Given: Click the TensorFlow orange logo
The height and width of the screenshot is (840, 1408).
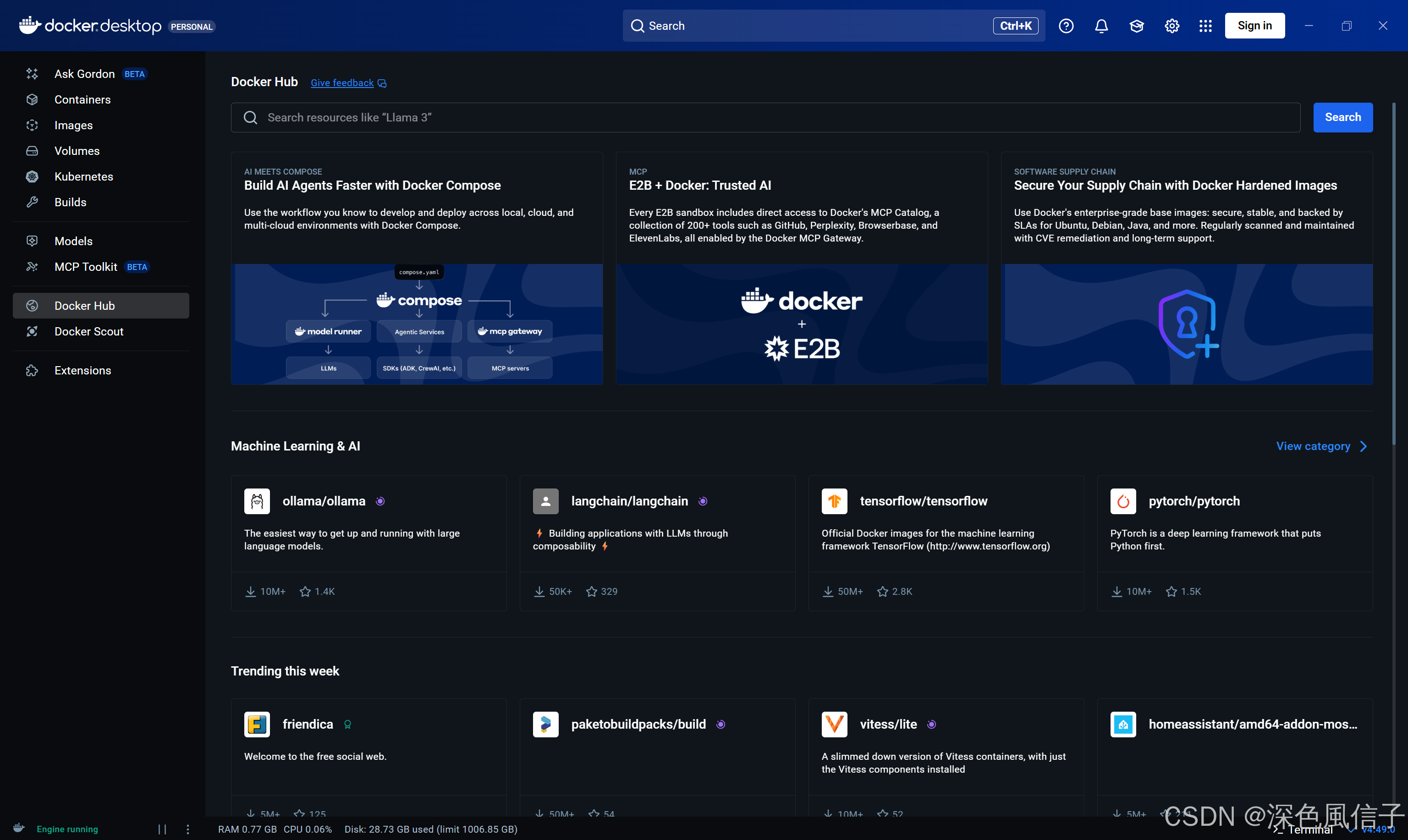Looking at the screenshot, I should tap(835, 501).
